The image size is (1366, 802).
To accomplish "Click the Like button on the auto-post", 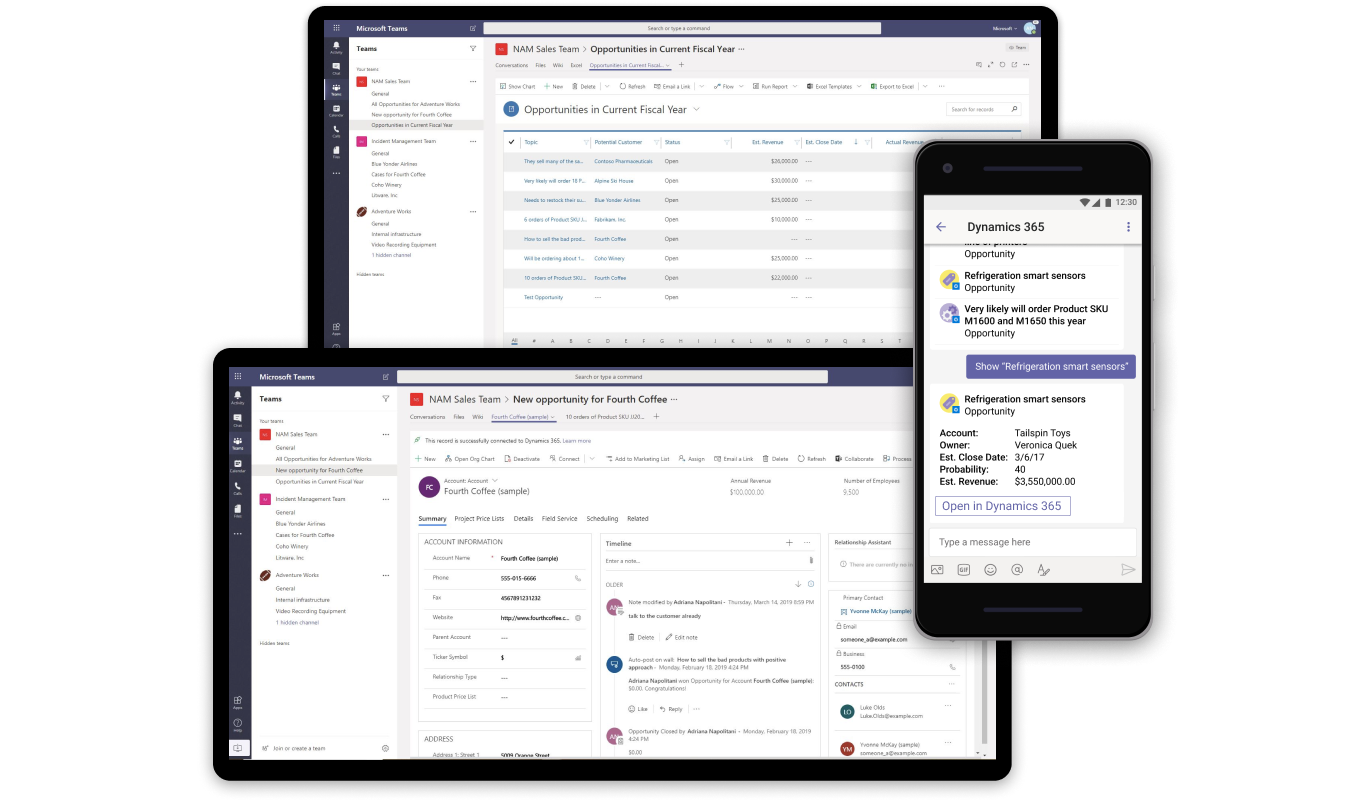I will tap(638, 709).
